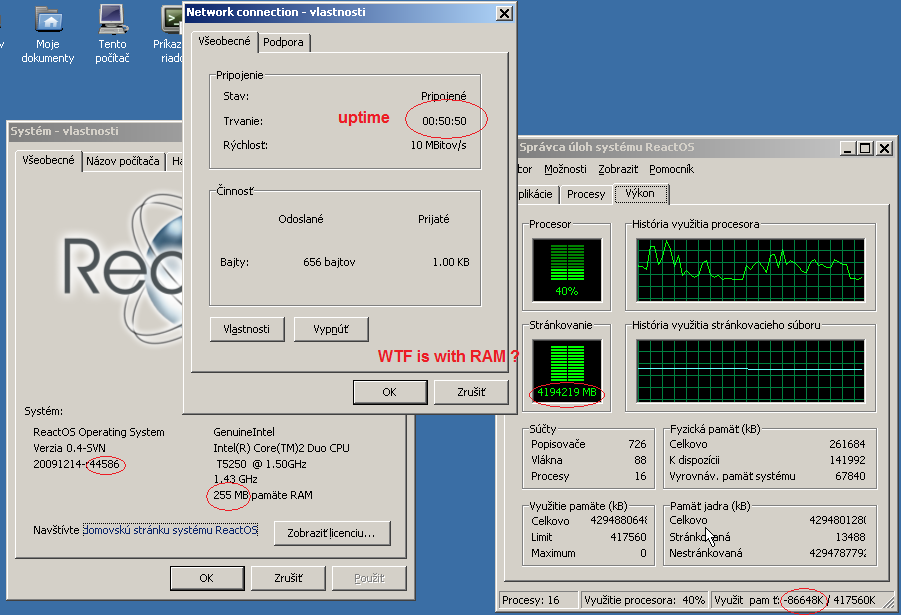Click the Vlastnosti button
Viewport: 901px width, 615px height.
[247, 329]
